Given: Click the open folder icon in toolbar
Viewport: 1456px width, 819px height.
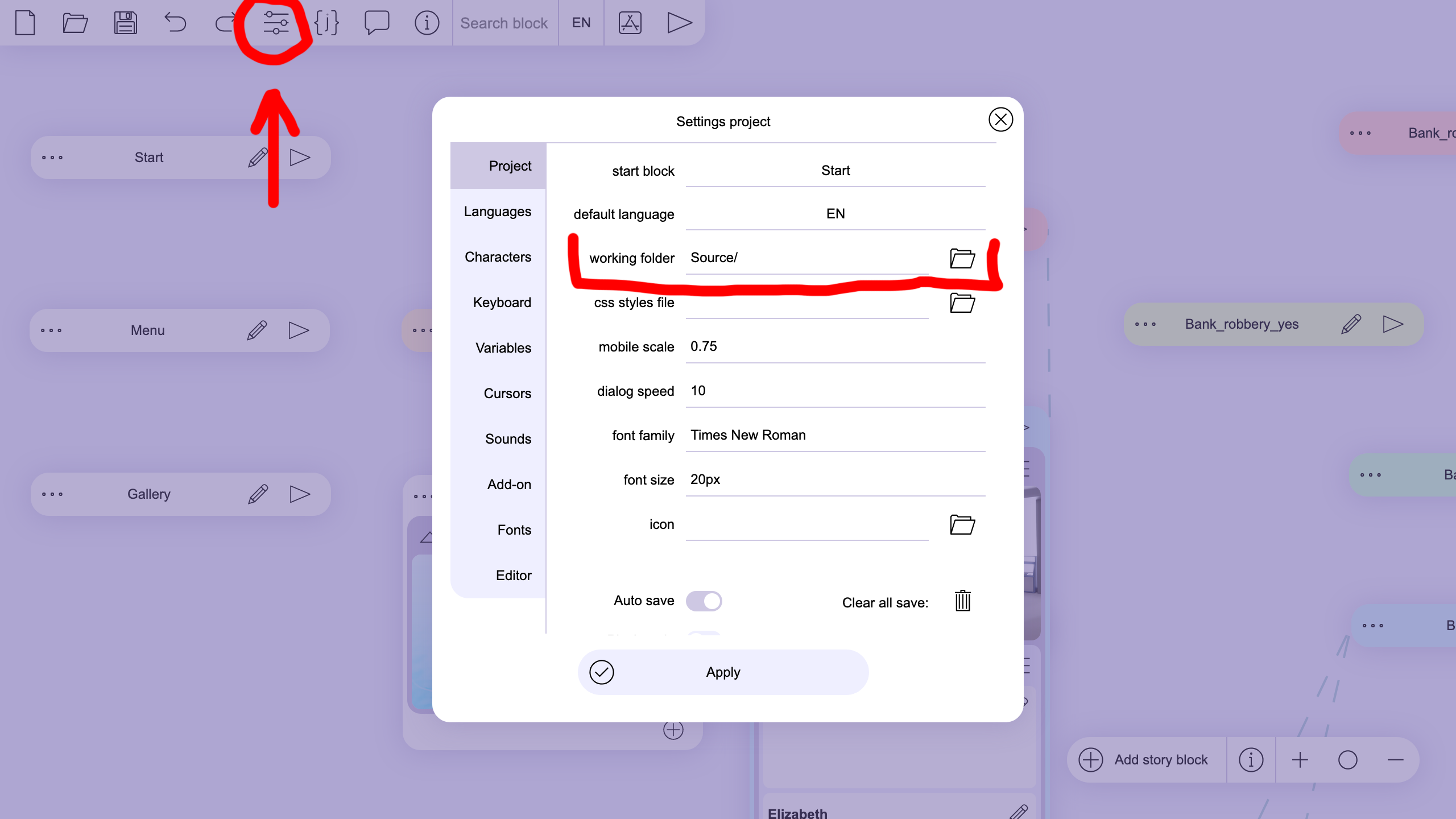Looking at the screenshot, I should click(75, 22).
